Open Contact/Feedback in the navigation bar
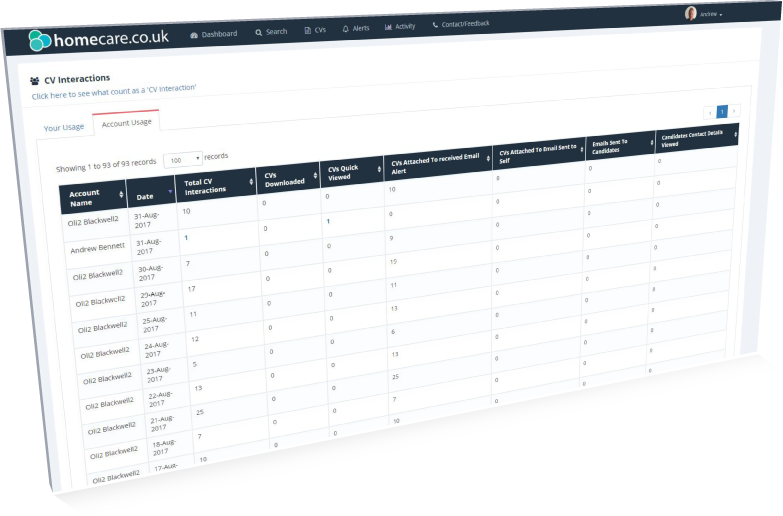 460,23
